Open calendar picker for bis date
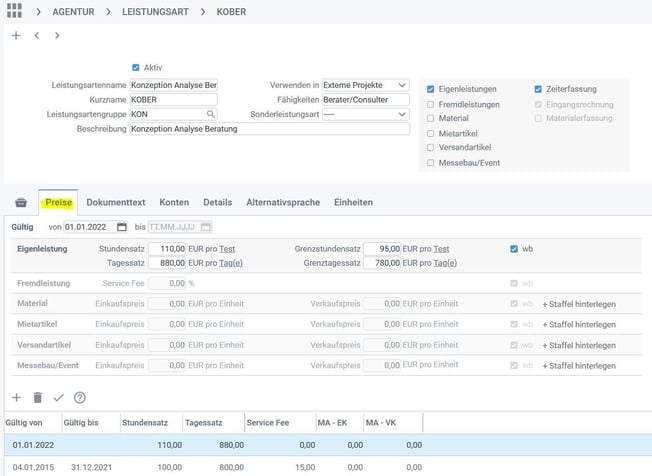Image resolution: width=652 pixels, height=476 pixels. [205, 227]
